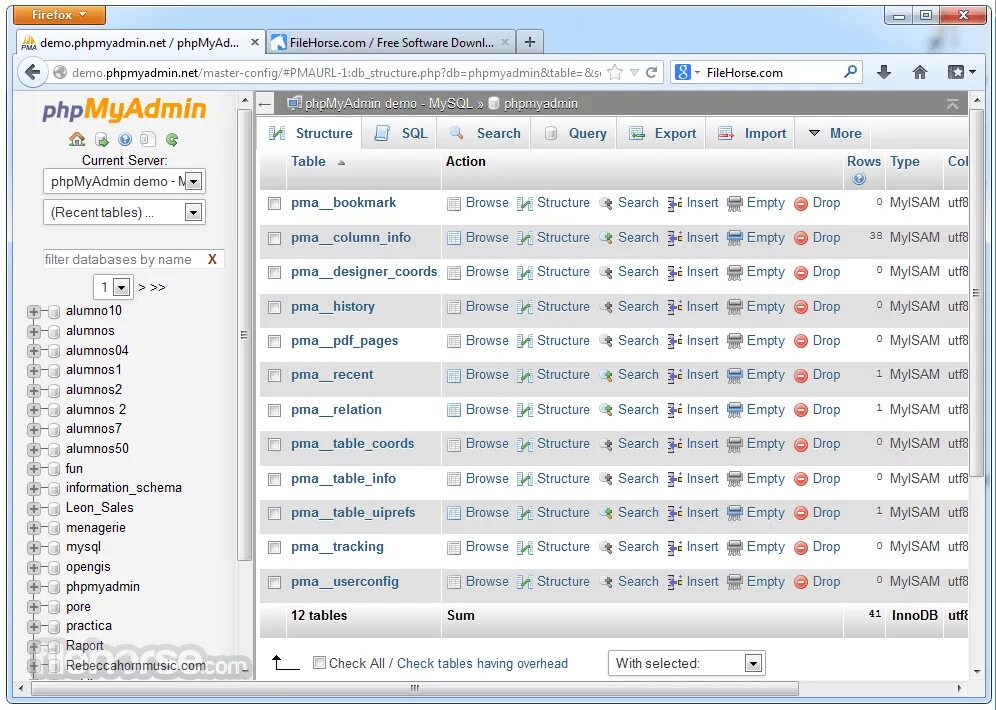Screen dimensions: 996x710
Task: Check the pma__tracking row checkbox
Action: [x=274, y=548]
